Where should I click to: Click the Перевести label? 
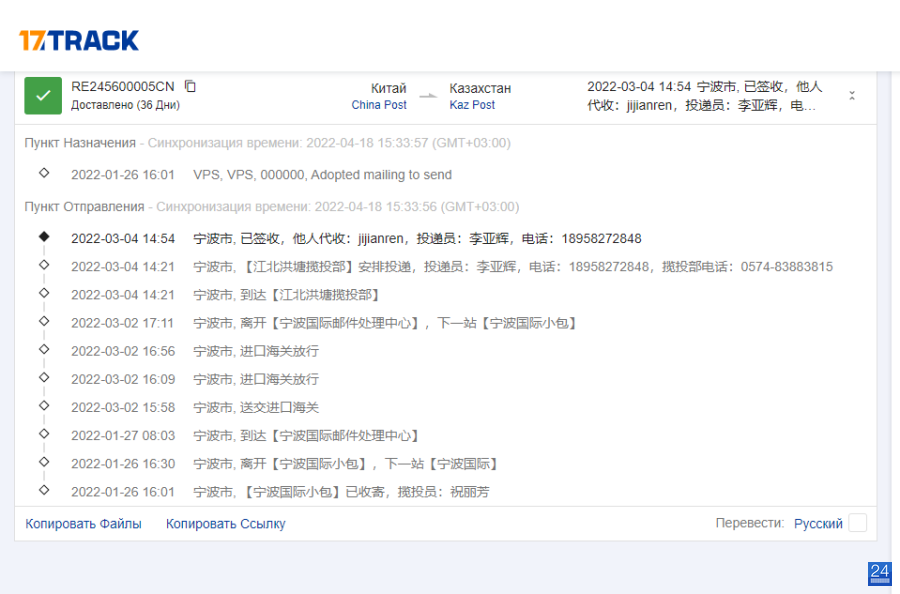(x=750, y=523)
